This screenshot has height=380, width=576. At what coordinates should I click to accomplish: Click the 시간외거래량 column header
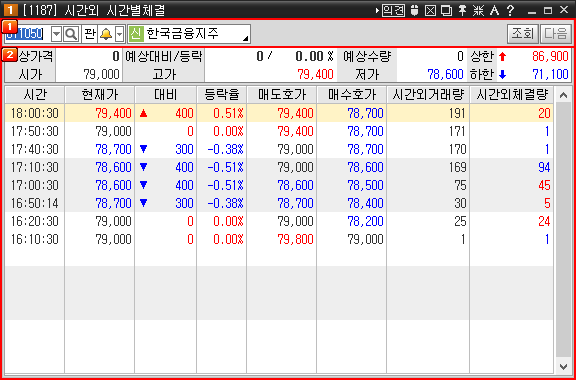[428, 95]
